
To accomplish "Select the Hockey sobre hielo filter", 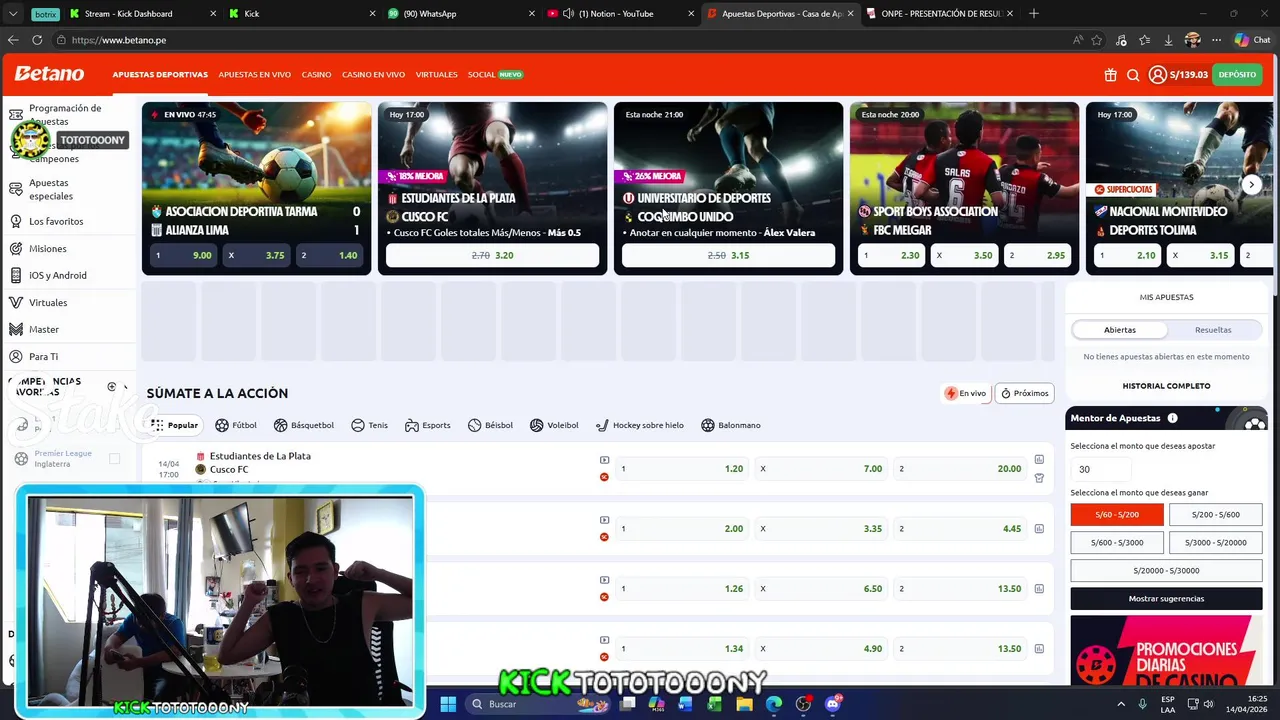I will (639, 425).
